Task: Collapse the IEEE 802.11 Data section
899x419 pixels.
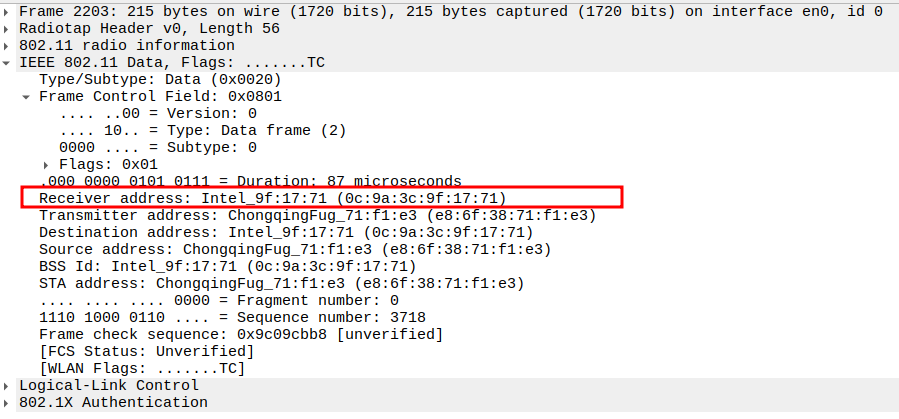Action: click(7, 62)
